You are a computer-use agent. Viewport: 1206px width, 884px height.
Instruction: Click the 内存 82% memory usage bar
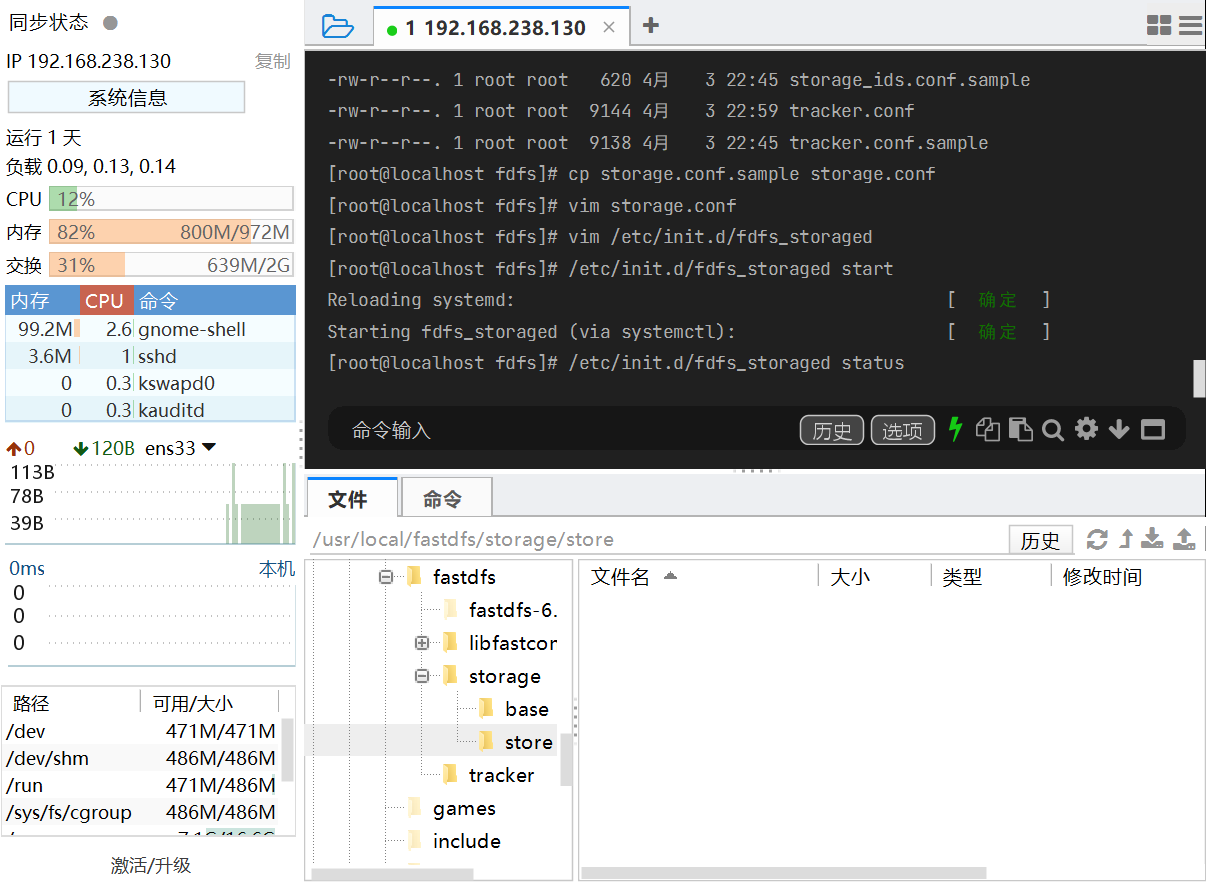tap(171, 232)
